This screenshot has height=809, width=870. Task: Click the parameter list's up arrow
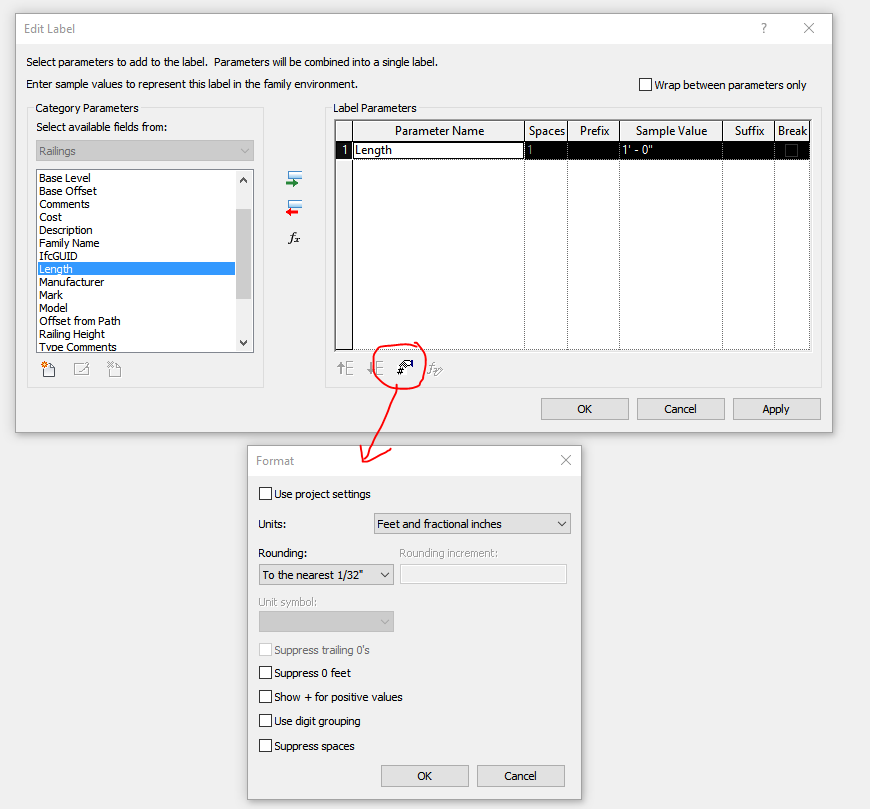pyautogui.click(x=244, y=180)
